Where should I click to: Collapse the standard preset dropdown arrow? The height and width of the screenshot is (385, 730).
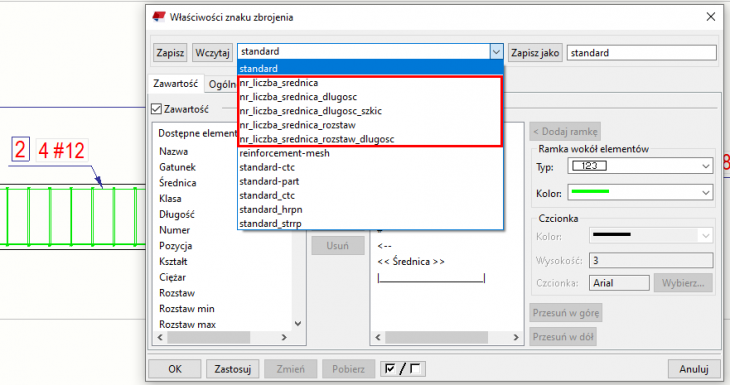coord(496,52)
